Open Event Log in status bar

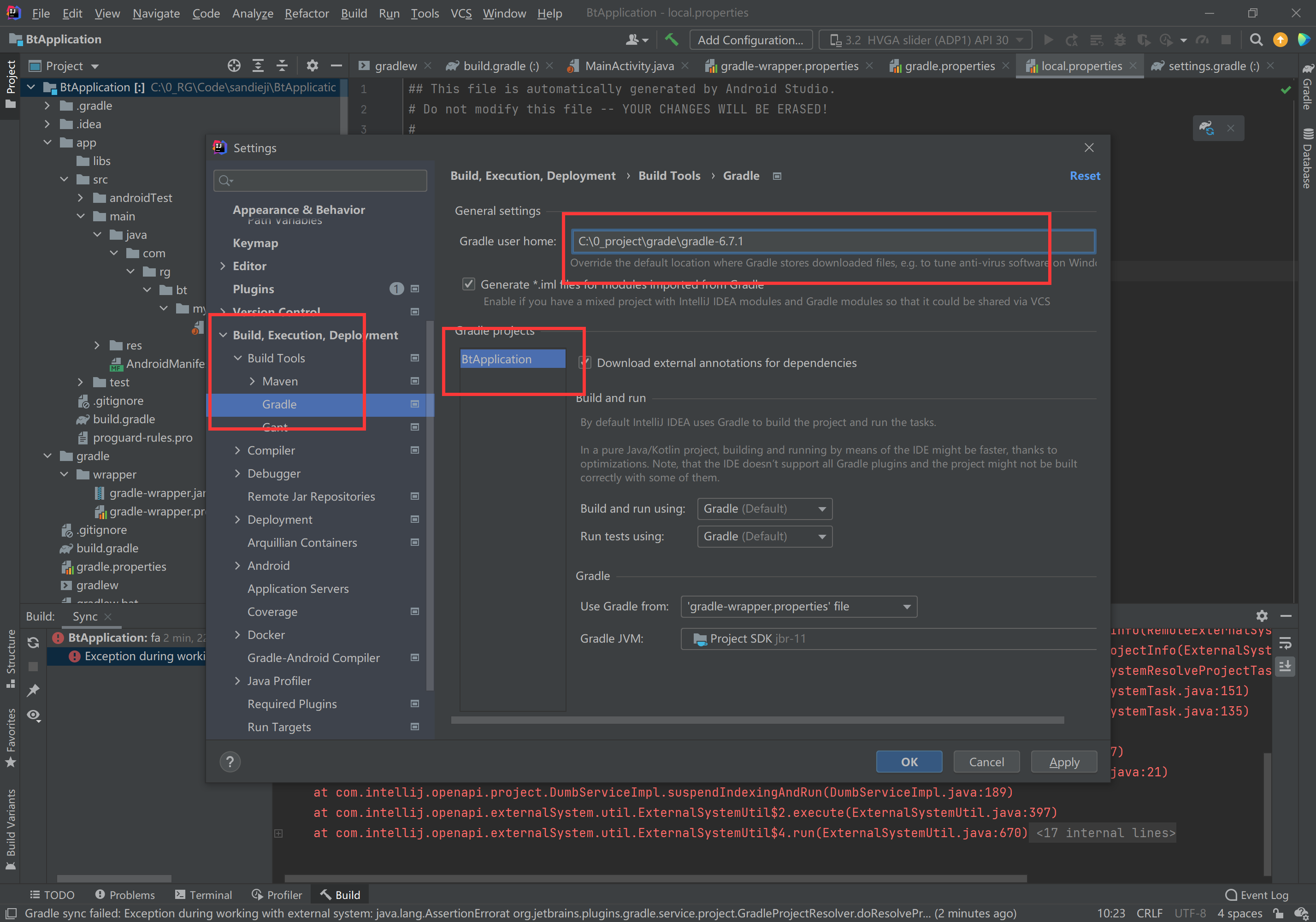[1257, 894]
